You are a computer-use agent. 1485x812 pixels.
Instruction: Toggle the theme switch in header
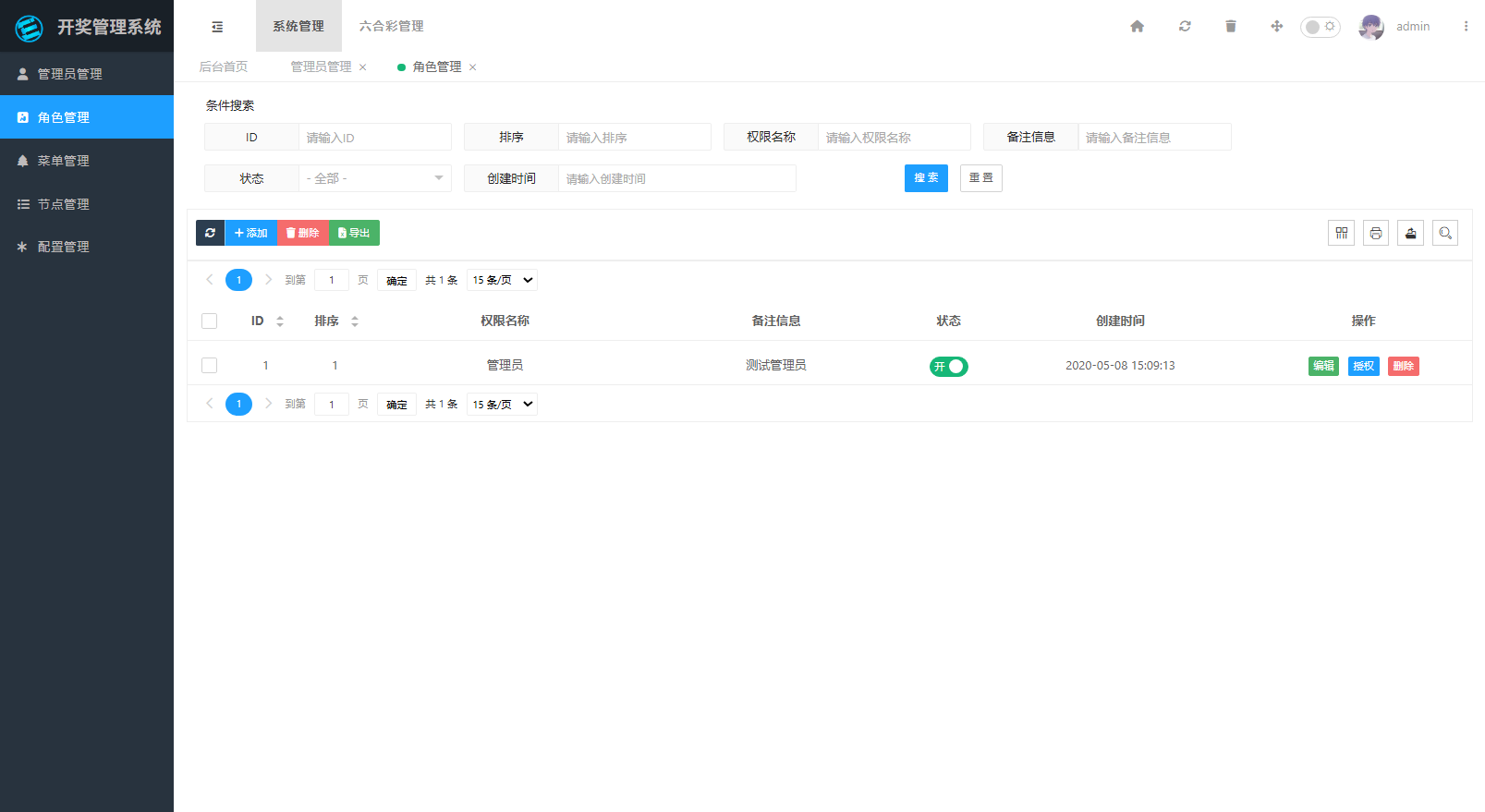1321,27
